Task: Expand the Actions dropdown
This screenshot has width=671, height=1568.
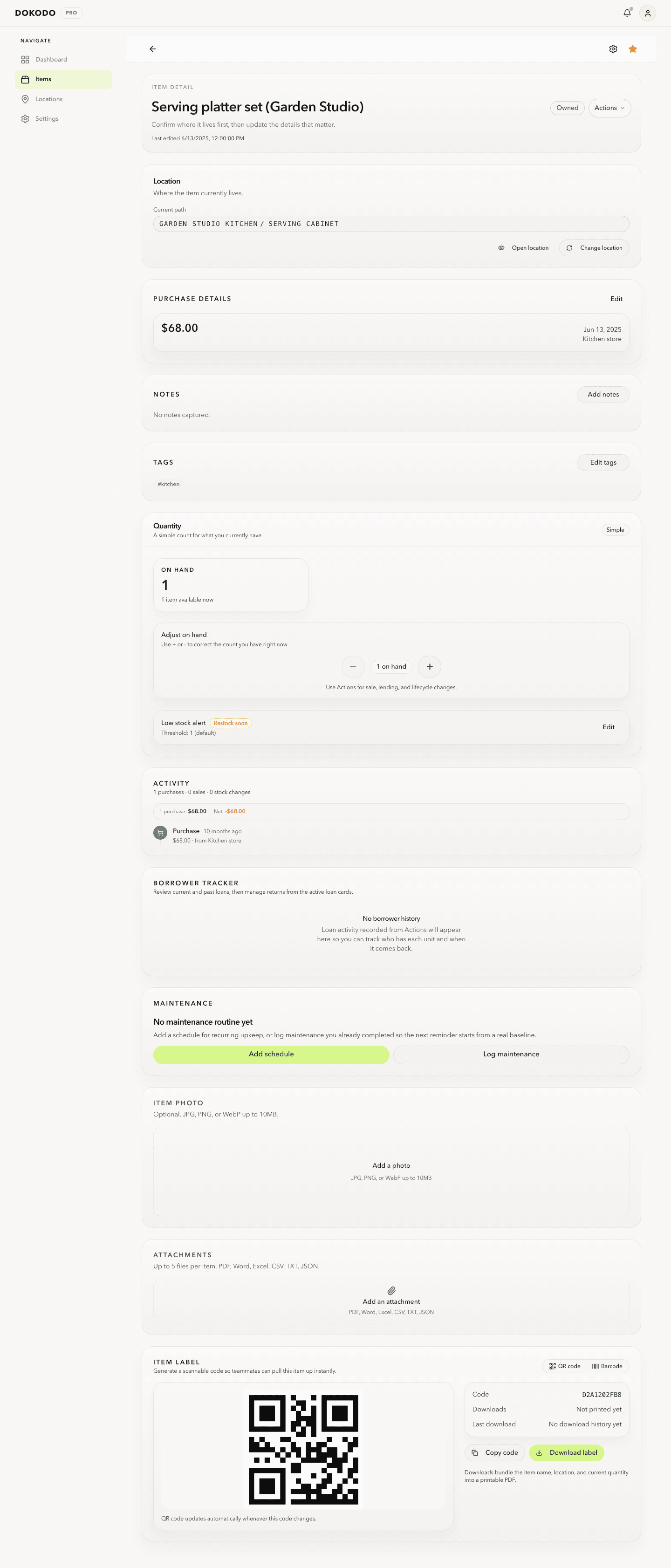Action: [x=609, y=108]
